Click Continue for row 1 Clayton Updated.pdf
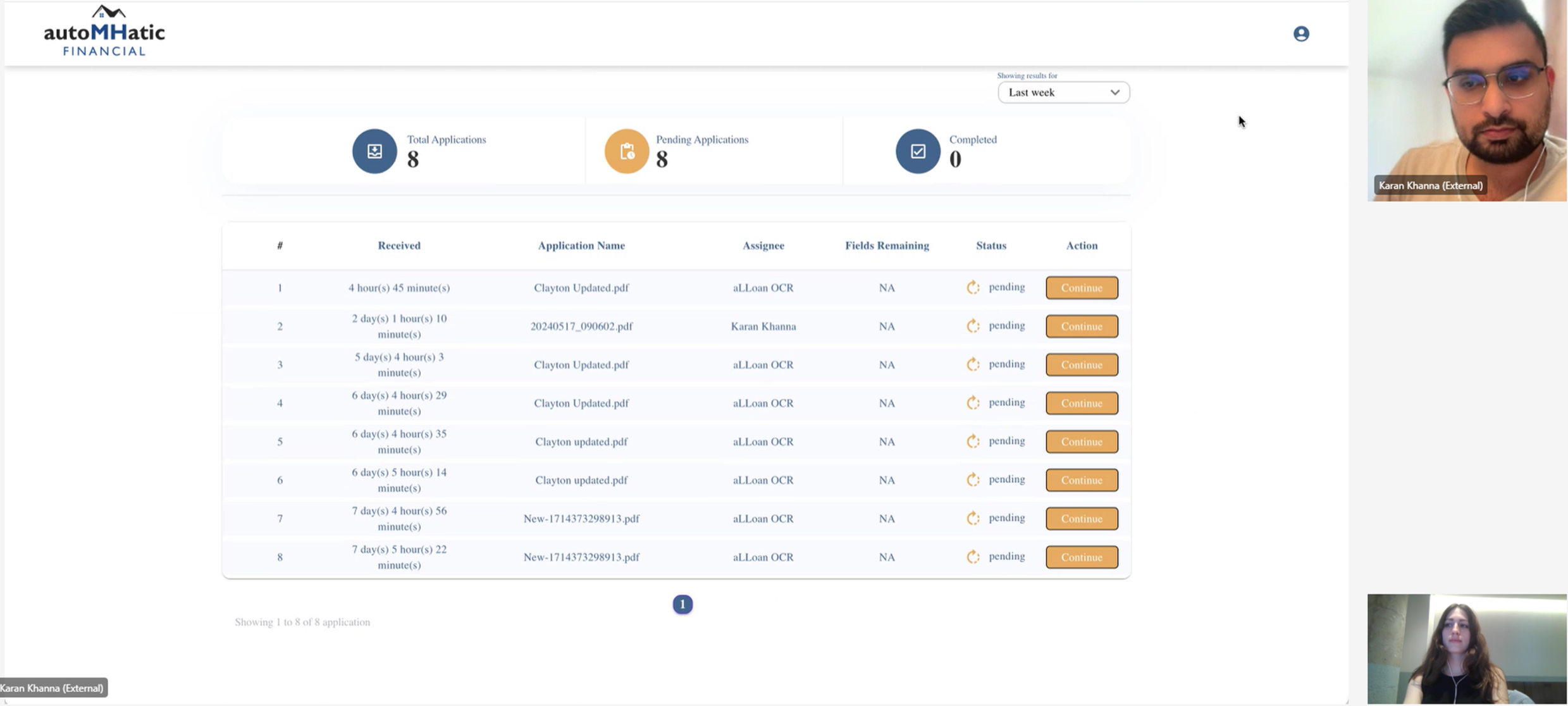 (x=1081, y=288)
